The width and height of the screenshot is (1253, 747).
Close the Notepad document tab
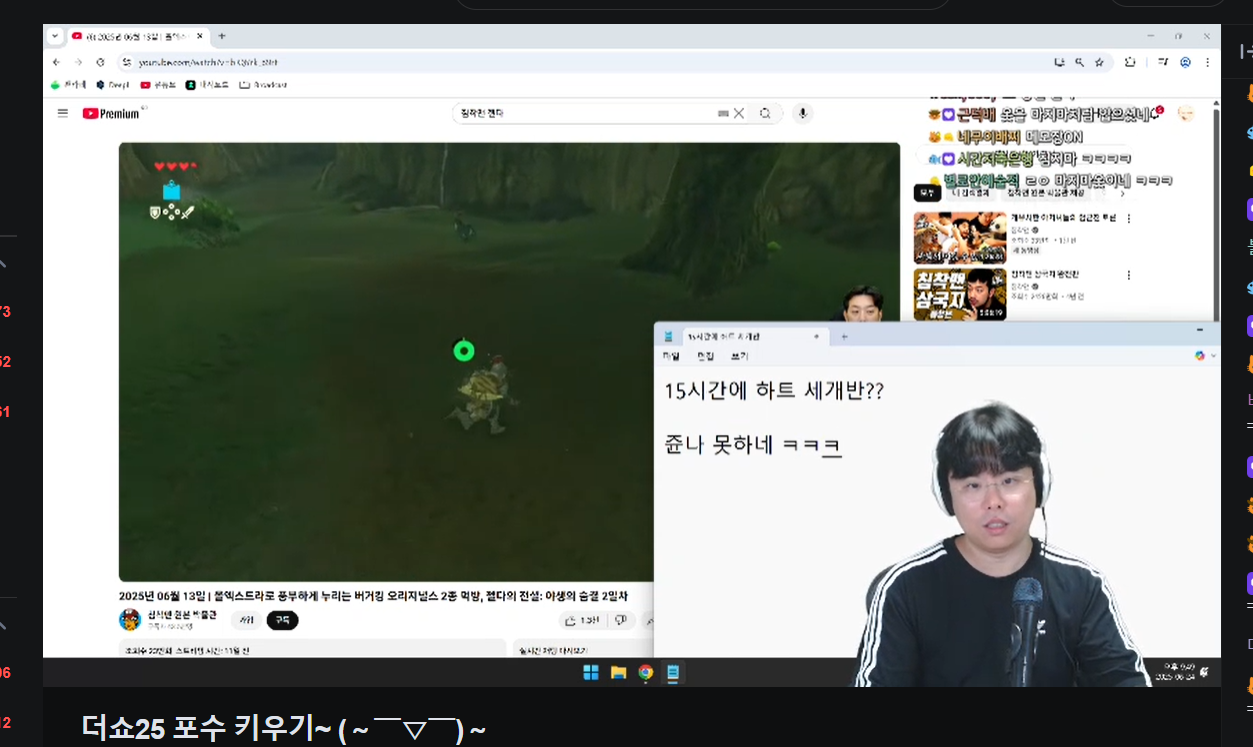816,337
